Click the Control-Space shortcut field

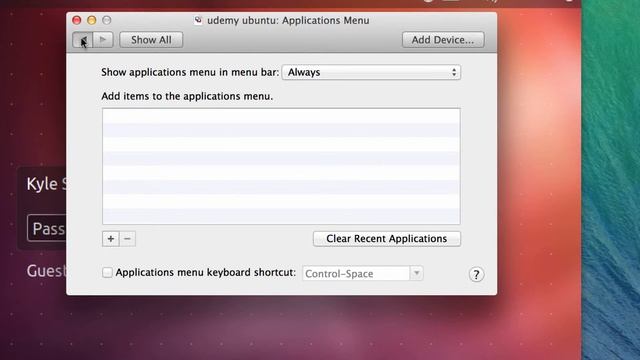click(356, 273)
